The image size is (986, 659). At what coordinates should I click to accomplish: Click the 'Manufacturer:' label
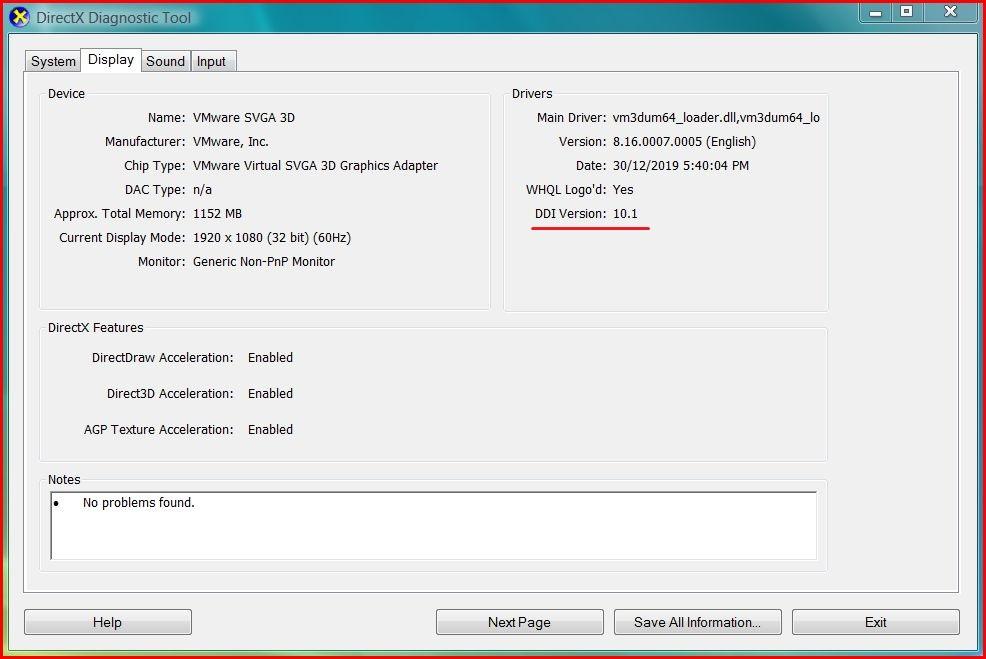145,141
